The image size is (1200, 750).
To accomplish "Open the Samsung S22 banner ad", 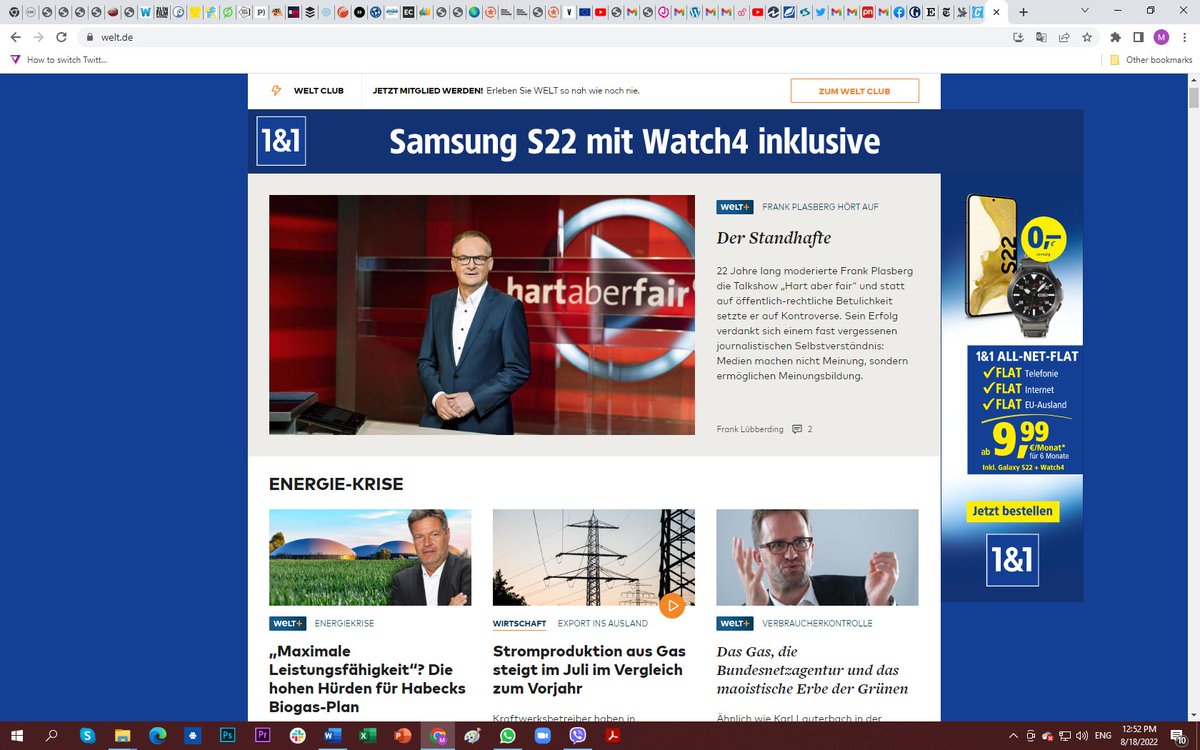I will tap(635, 141).
